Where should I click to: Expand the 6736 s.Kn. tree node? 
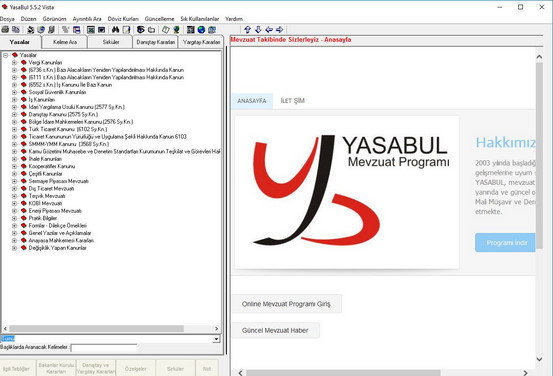tap(14, 70)
